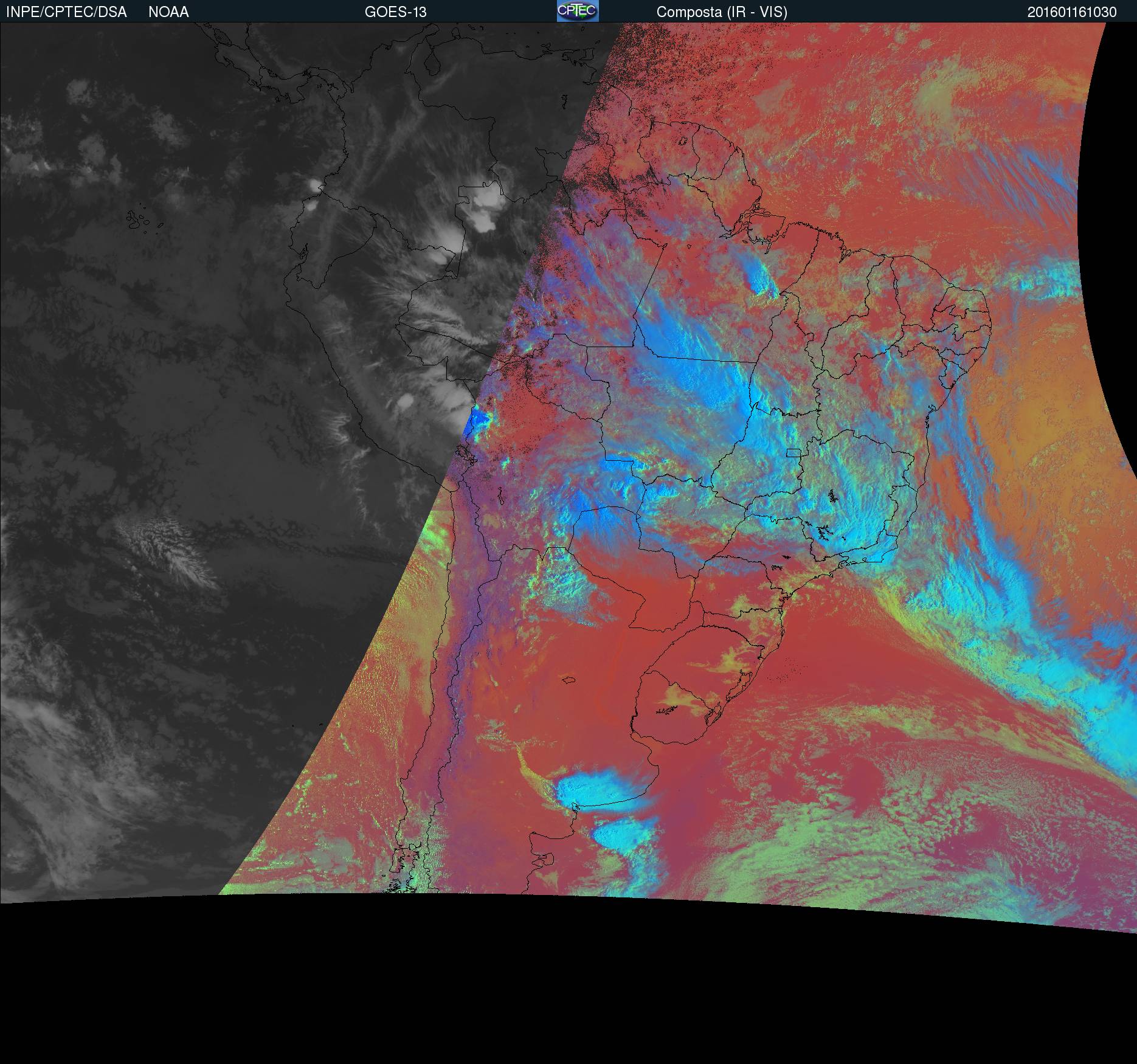Viewport: 1137px width, 1064px height.
Task: Click the Composta (IR - VIS) title
Action: (x=722, y=12)
